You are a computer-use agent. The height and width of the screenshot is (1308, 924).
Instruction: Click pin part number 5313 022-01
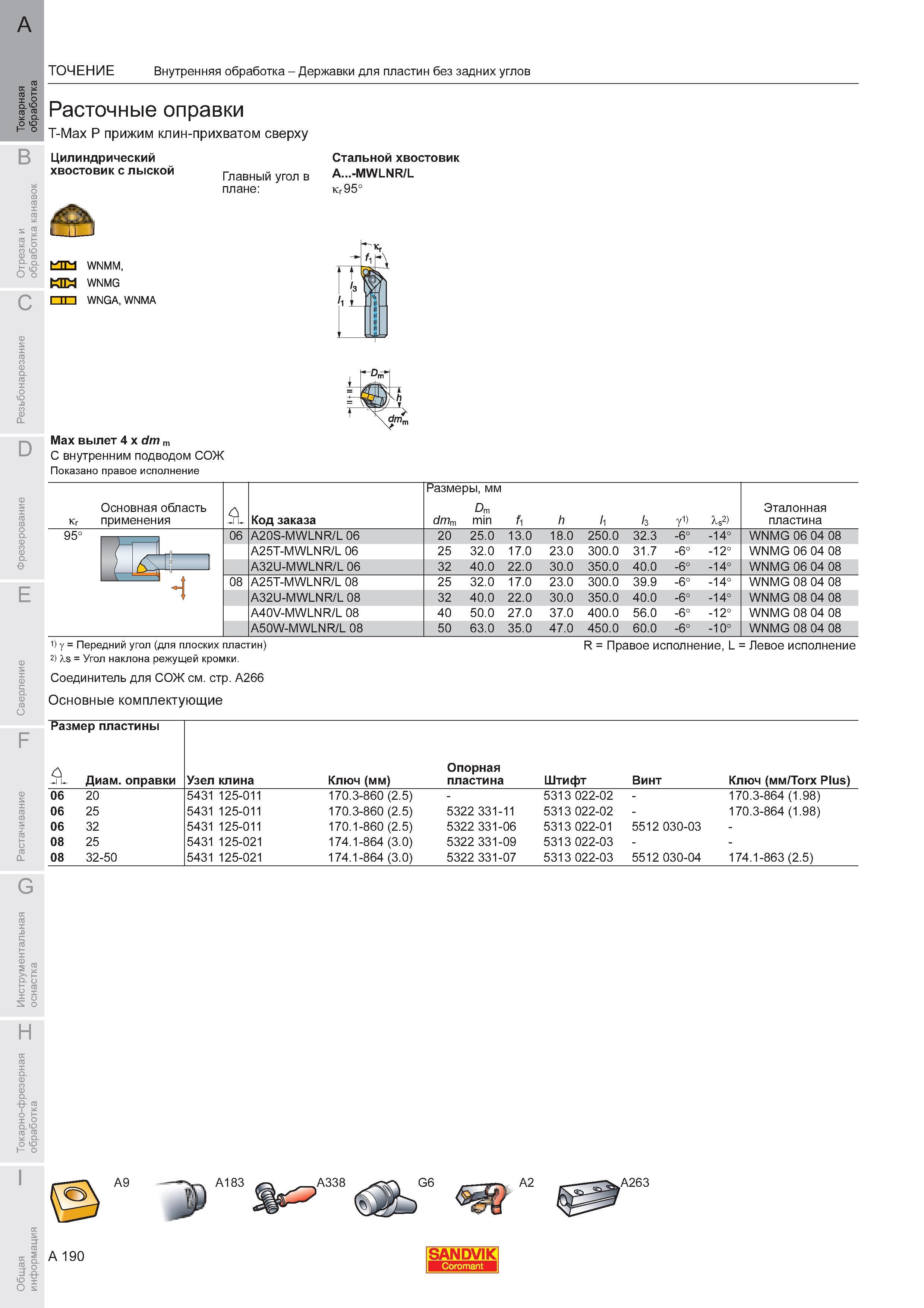[x=578, y=827]
